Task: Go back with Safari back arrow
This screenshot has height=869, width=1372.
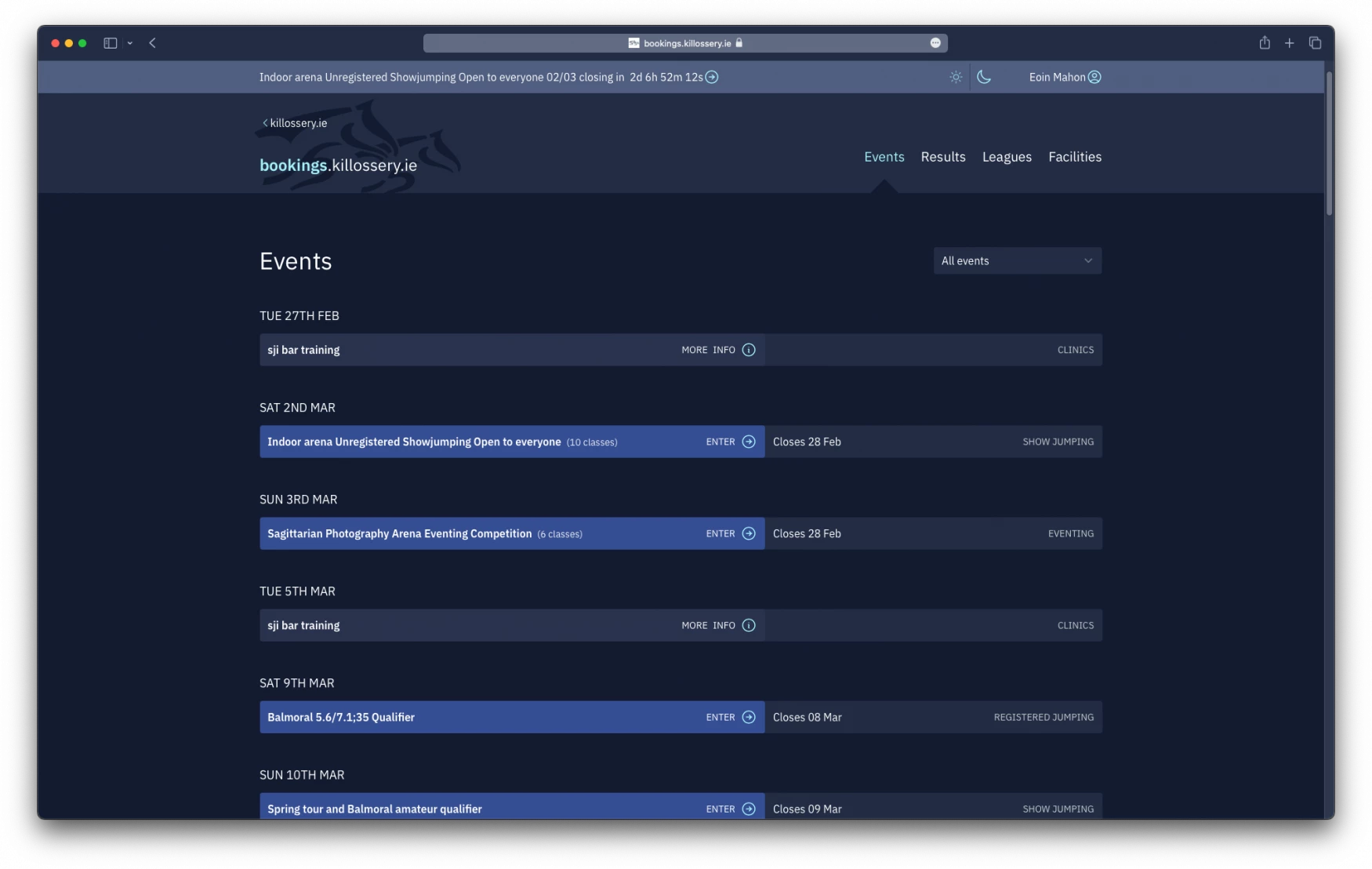Action: pyautogui.click(x=153, y=43)
